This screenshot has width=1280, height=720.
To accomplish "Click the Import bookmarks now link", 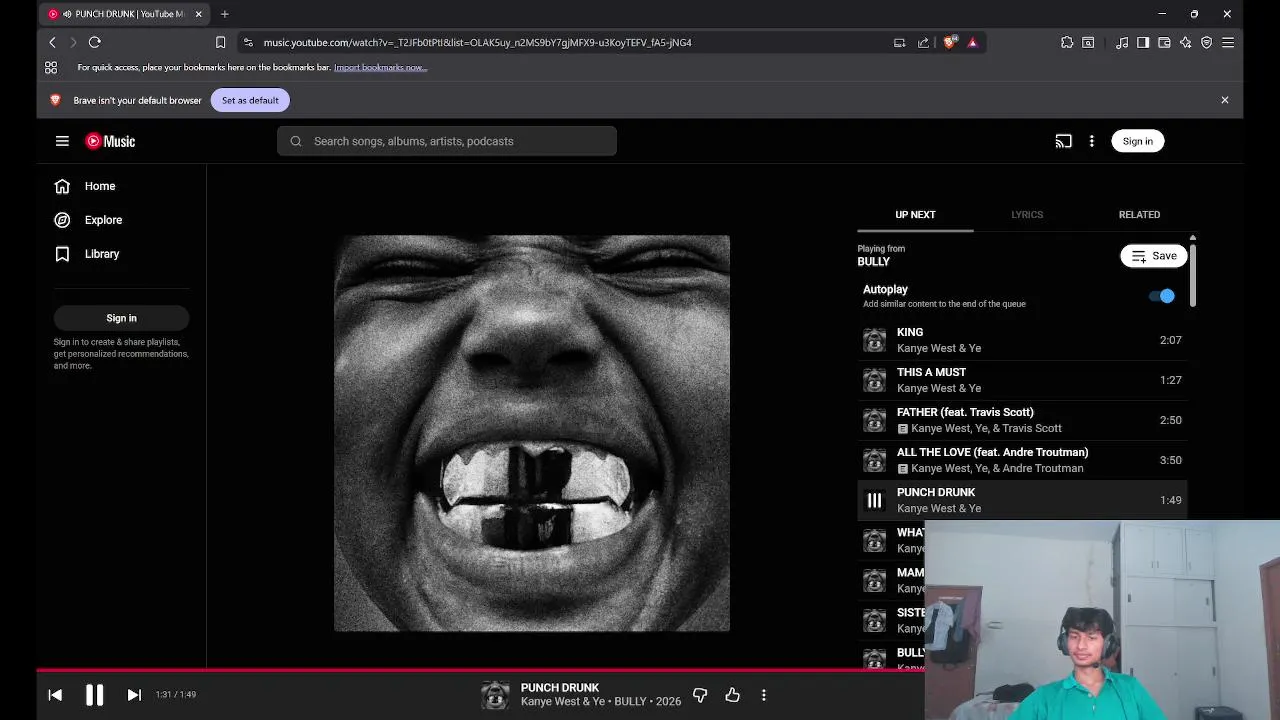I will [x=380, y=67].
